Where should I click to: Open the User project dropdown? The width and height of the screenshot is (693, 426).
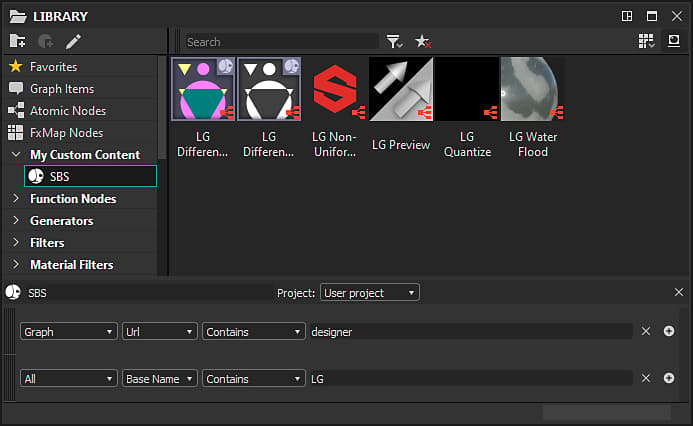(369, 293)
